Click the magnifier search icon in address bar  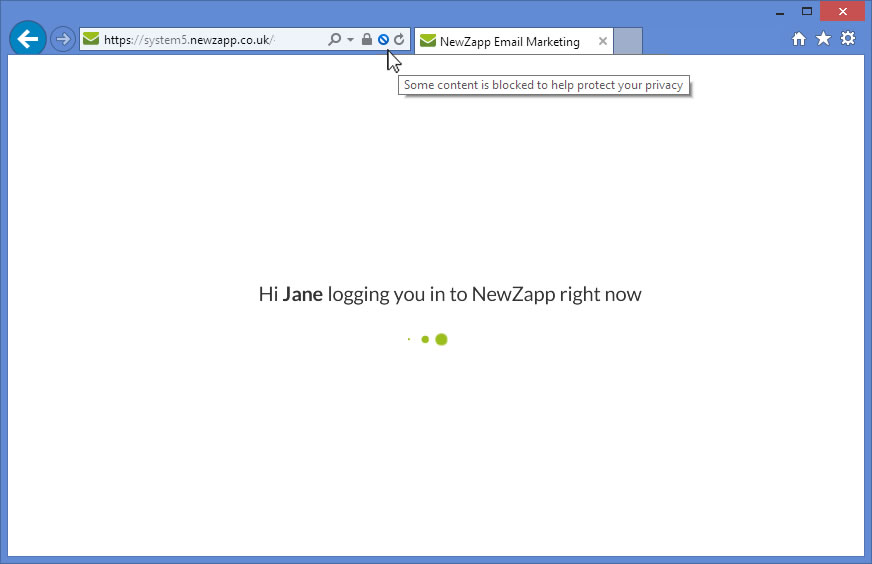point(335,39)
